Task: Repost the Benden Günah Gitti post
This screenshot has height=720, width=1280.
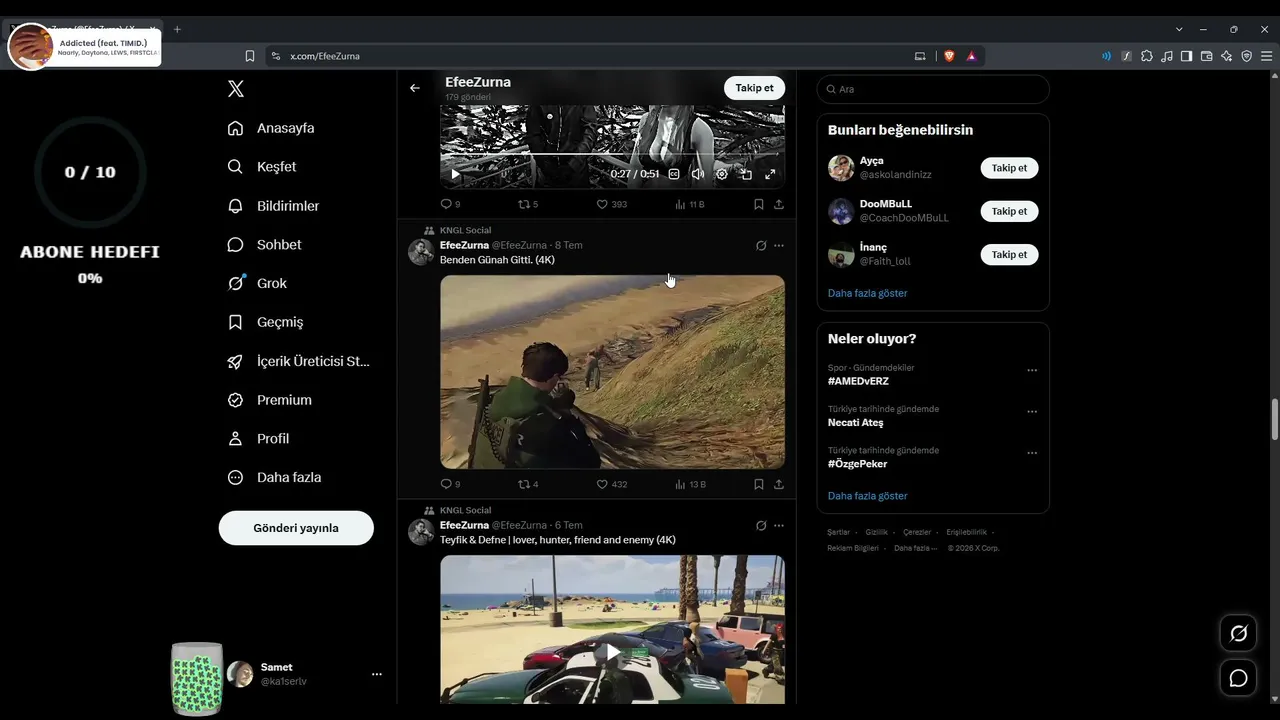Action: tap(527, 484)
